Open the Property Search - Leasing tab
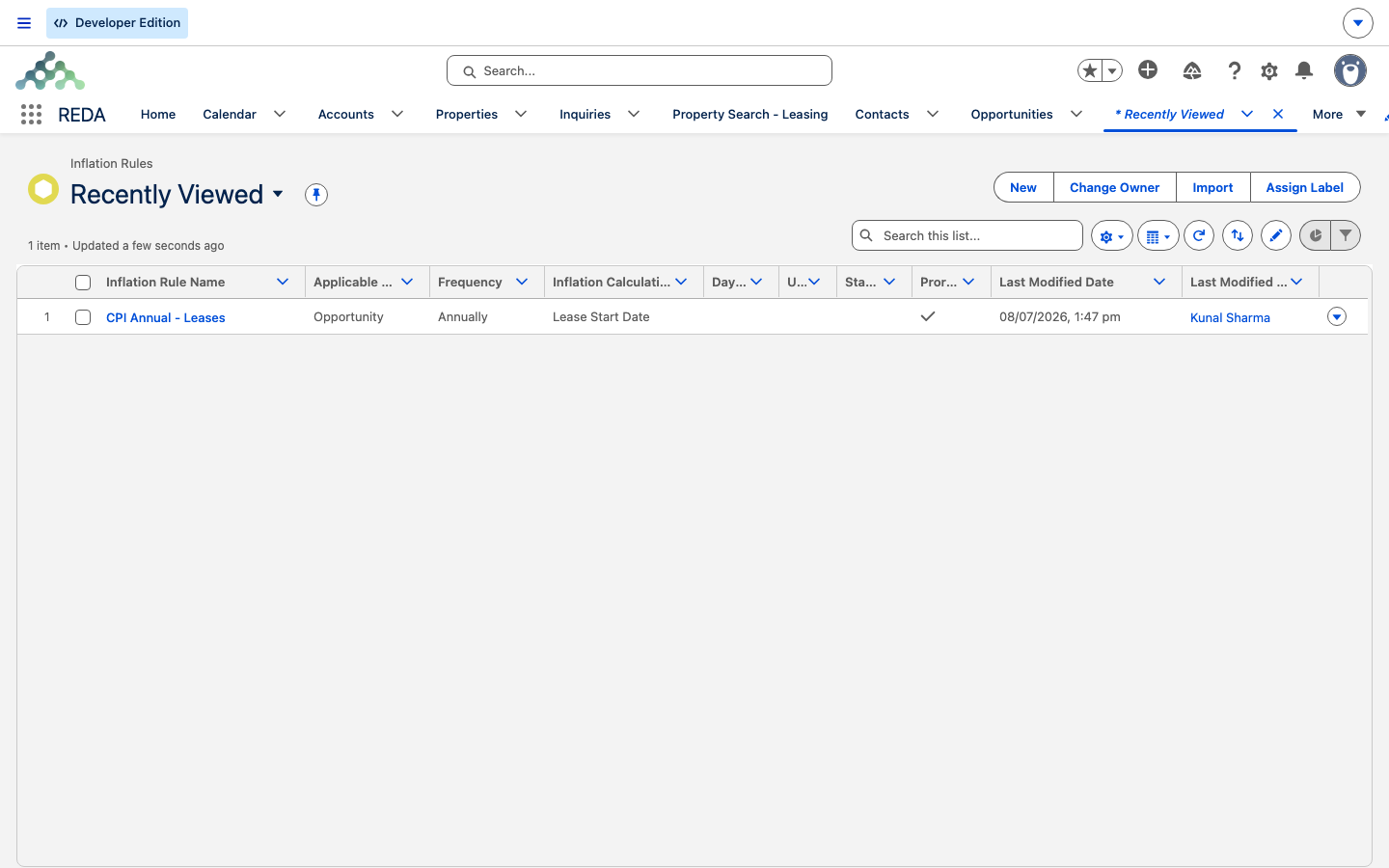 (x=750, y=114)
